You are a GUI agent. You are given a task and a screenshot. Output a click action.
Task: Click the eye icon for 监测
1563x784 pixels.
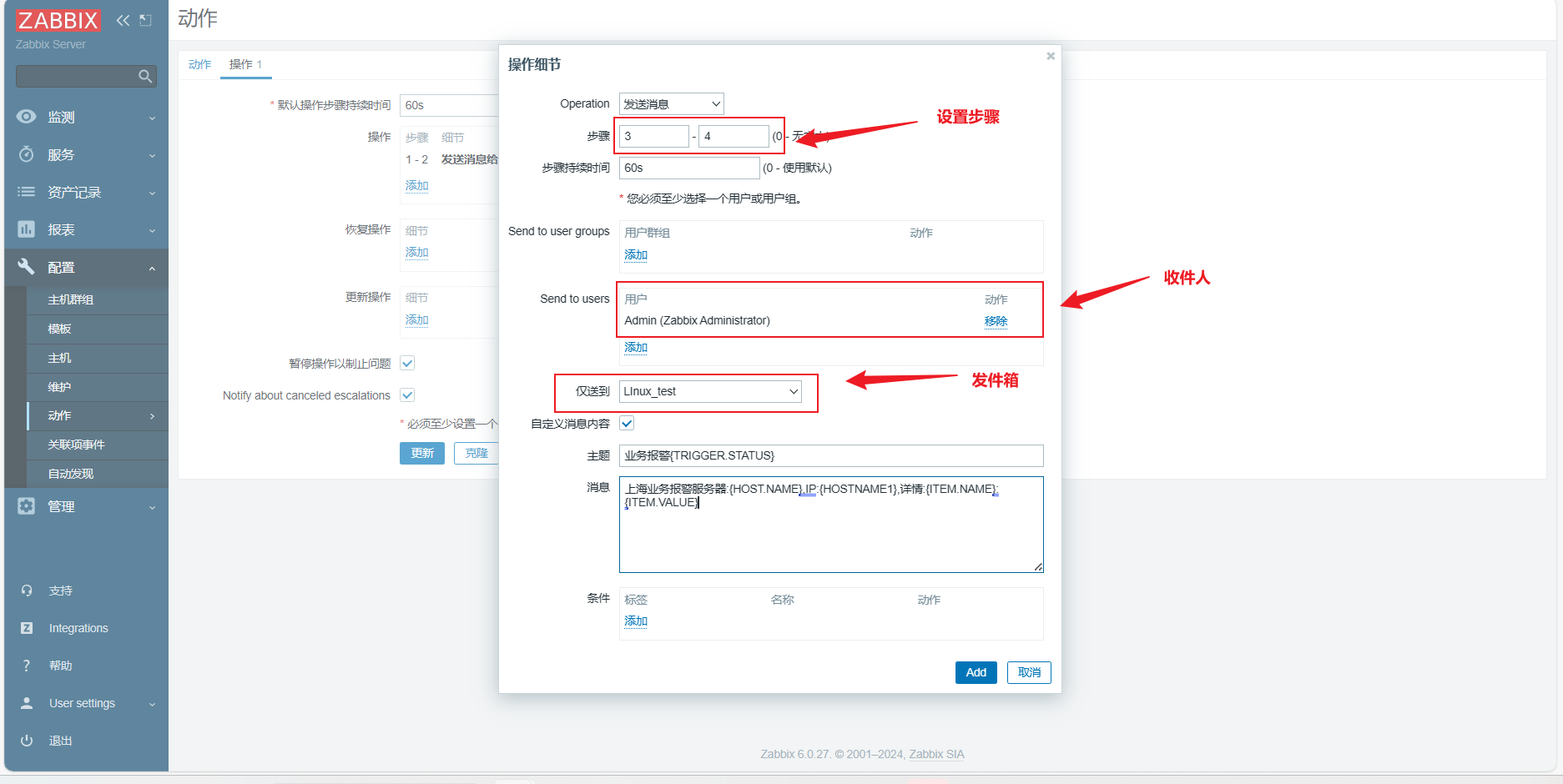point(27,117)
